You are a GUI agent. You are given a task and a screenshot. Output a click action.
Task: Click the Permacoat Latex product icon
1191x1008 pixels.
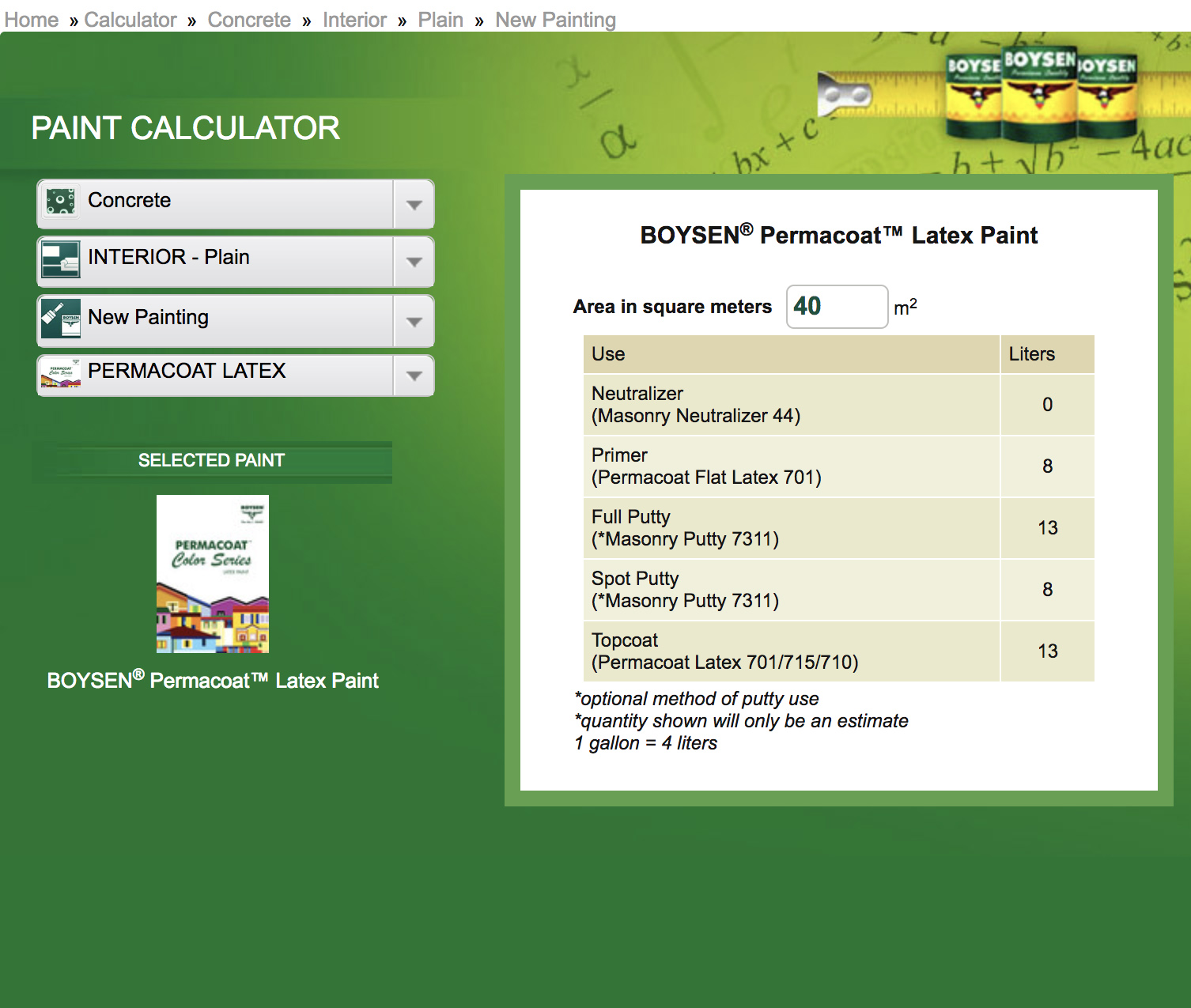tap(61, 375)
